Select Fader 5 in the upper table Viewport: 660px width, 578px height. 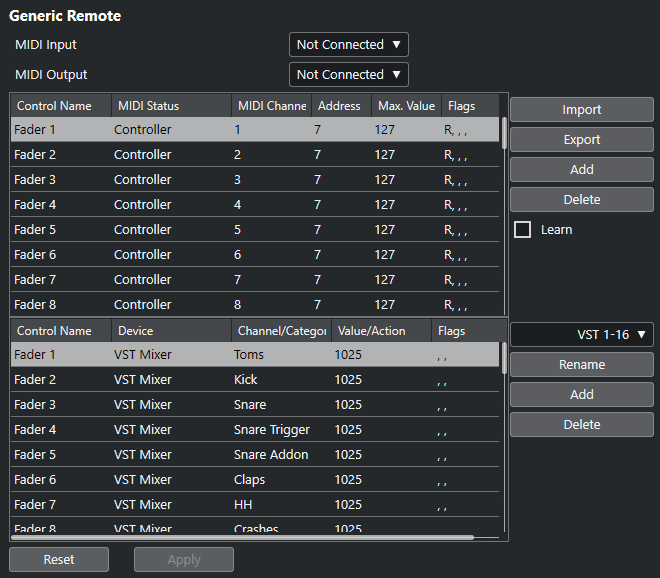[x=255, y=229]
